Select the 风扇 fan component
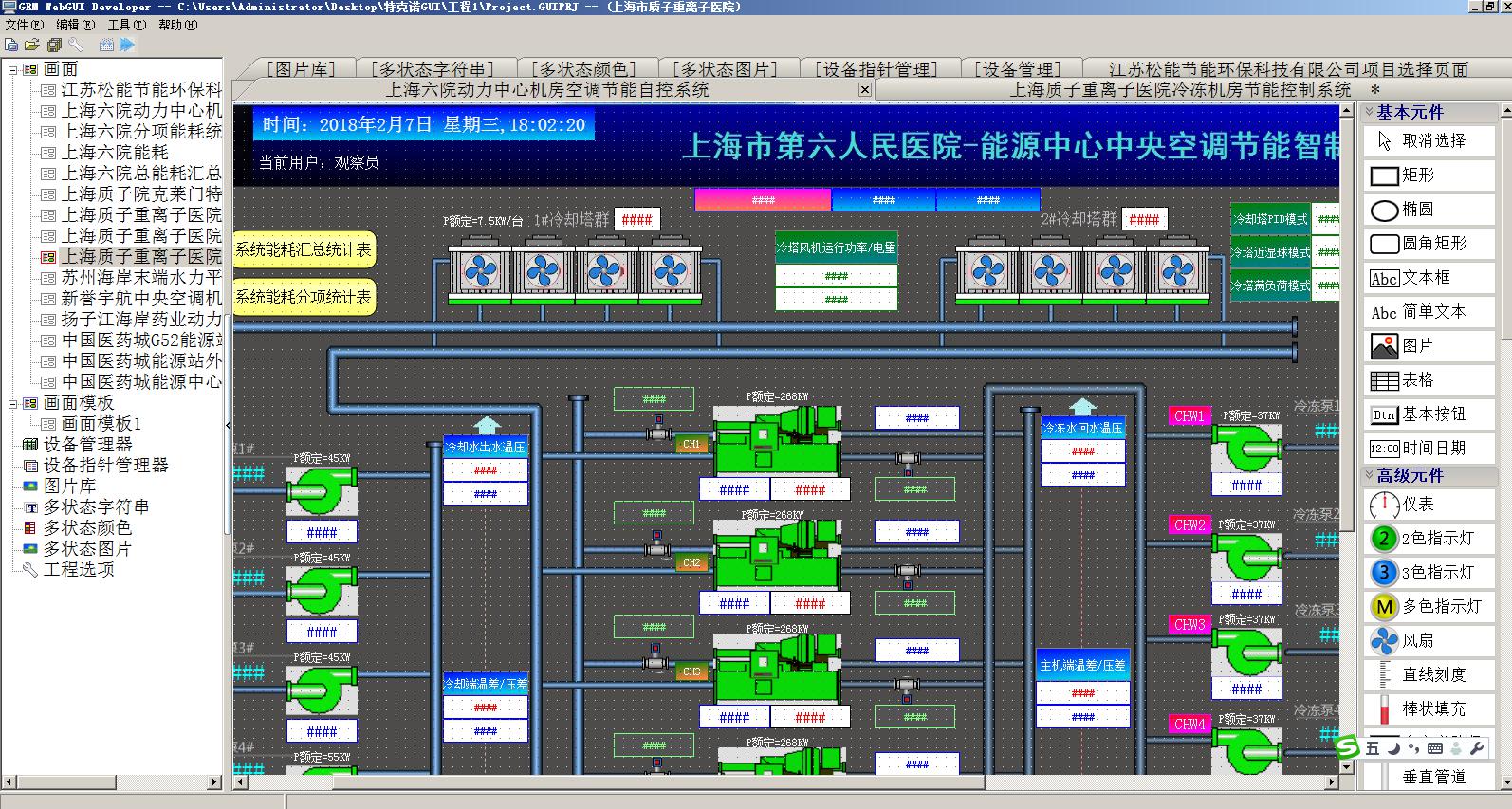This screenshot has width=1512, height=809. (x=1418, y=641)
